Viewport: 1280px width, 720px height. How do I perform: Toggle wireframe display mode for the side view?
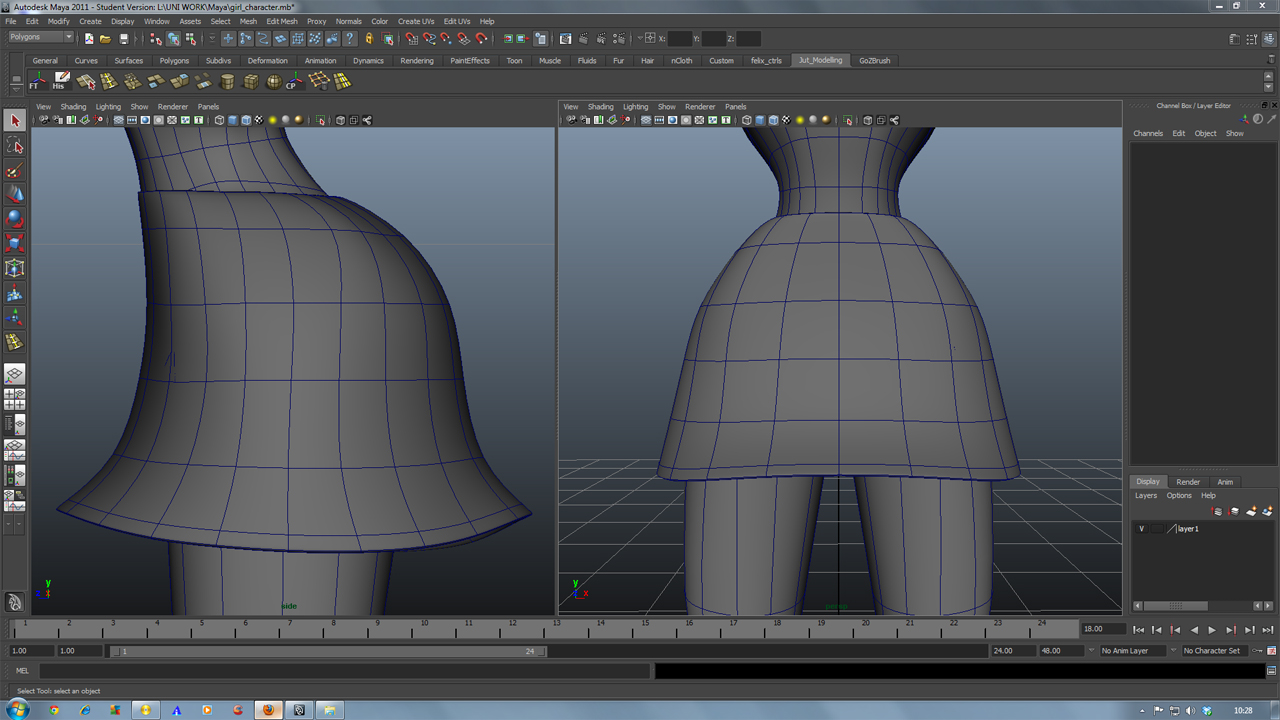[217, 120]
